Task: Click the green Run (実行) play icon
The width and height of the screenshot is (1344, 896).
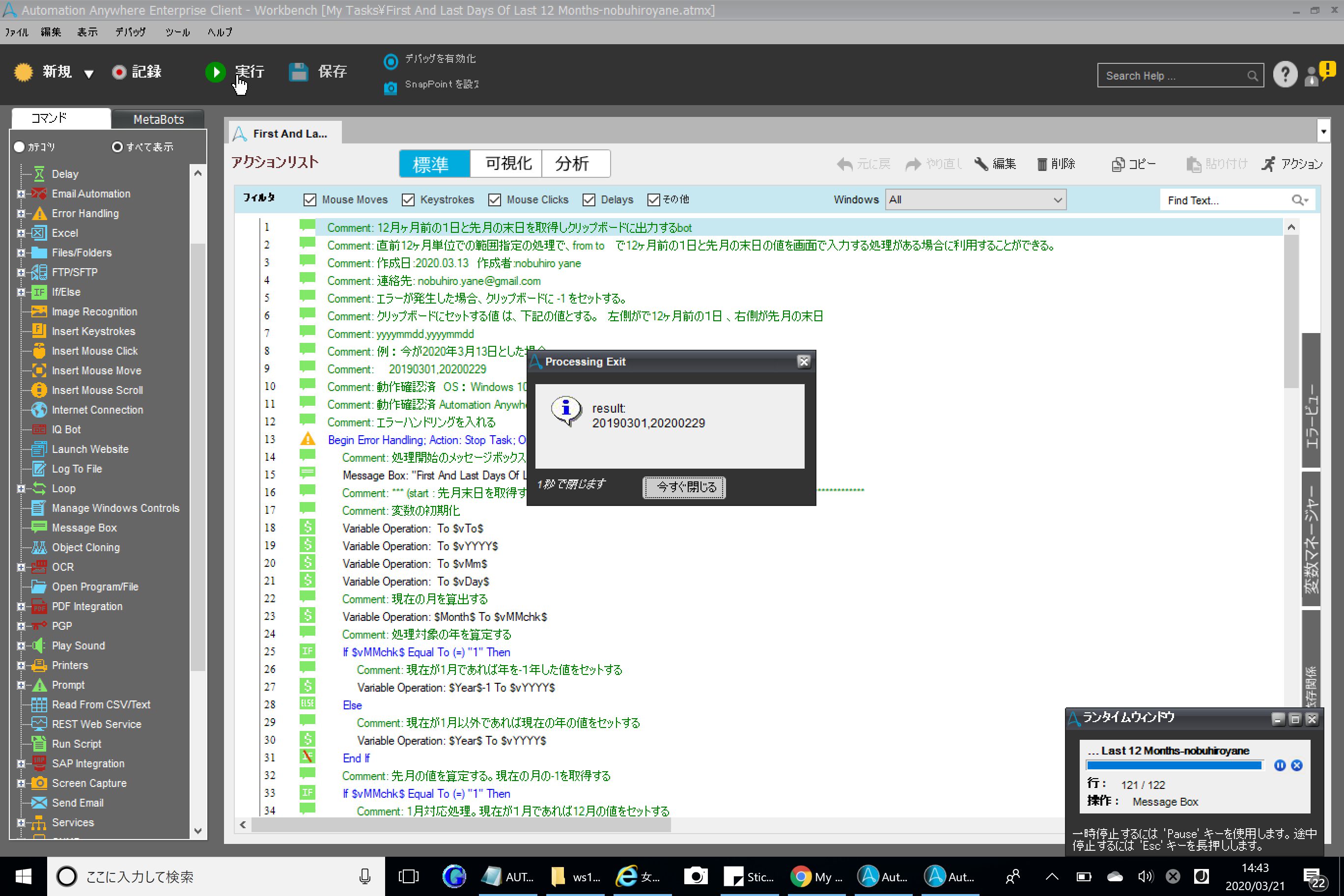Action: [216, 72]
